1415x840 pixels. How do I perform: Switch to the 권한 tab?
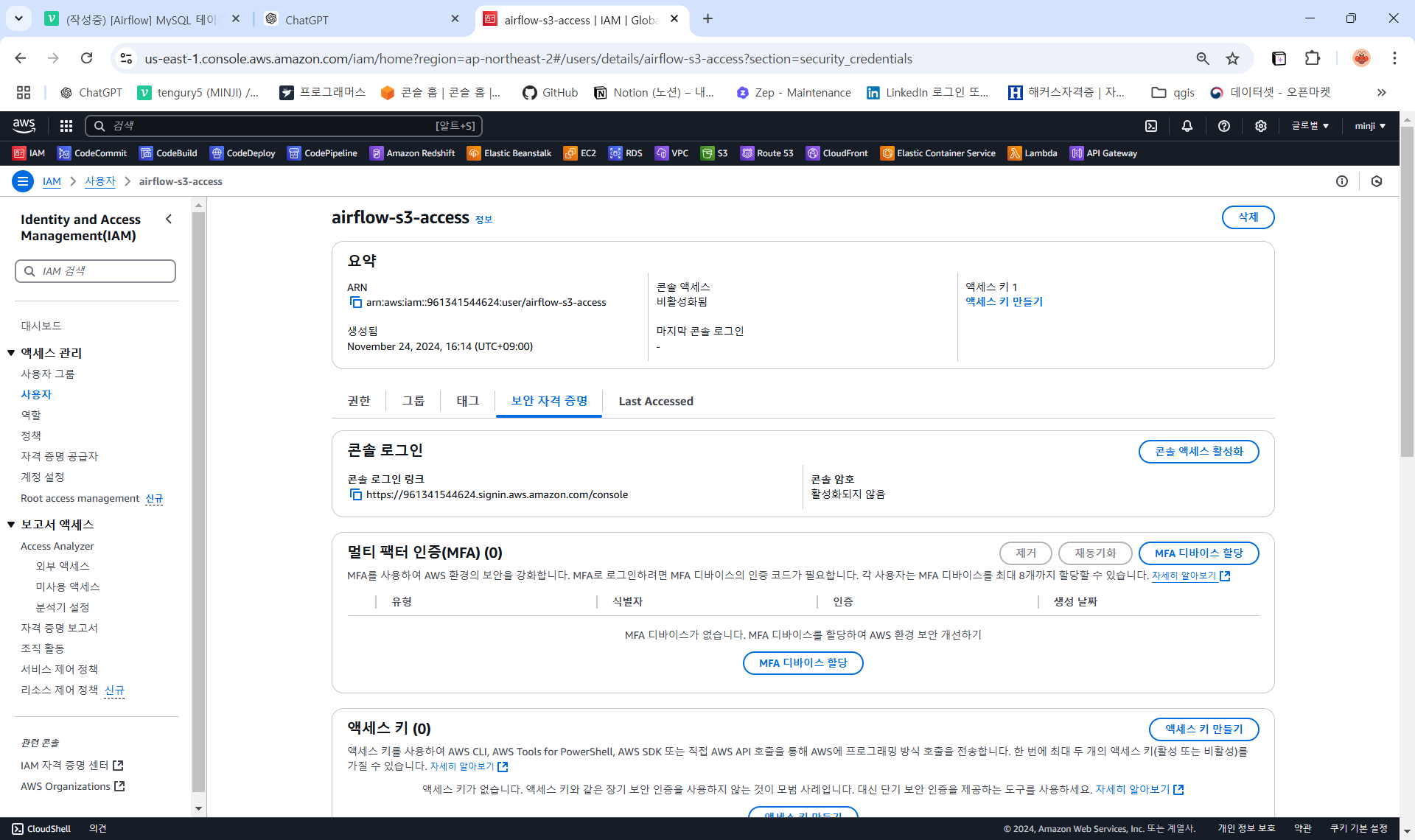(x=359, y=401)
